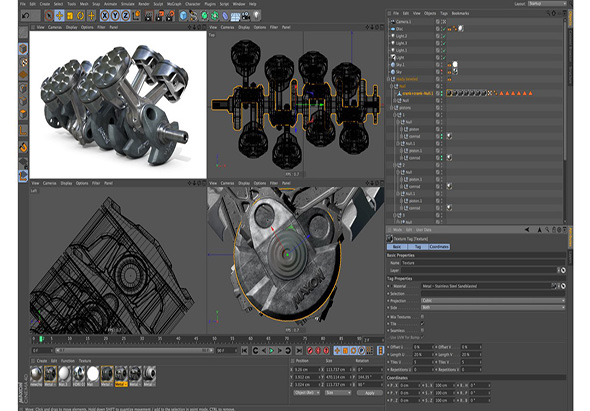
Task: Open the Edit Render Settings icon
Action: pyautogui.click(x=170, y=15)
